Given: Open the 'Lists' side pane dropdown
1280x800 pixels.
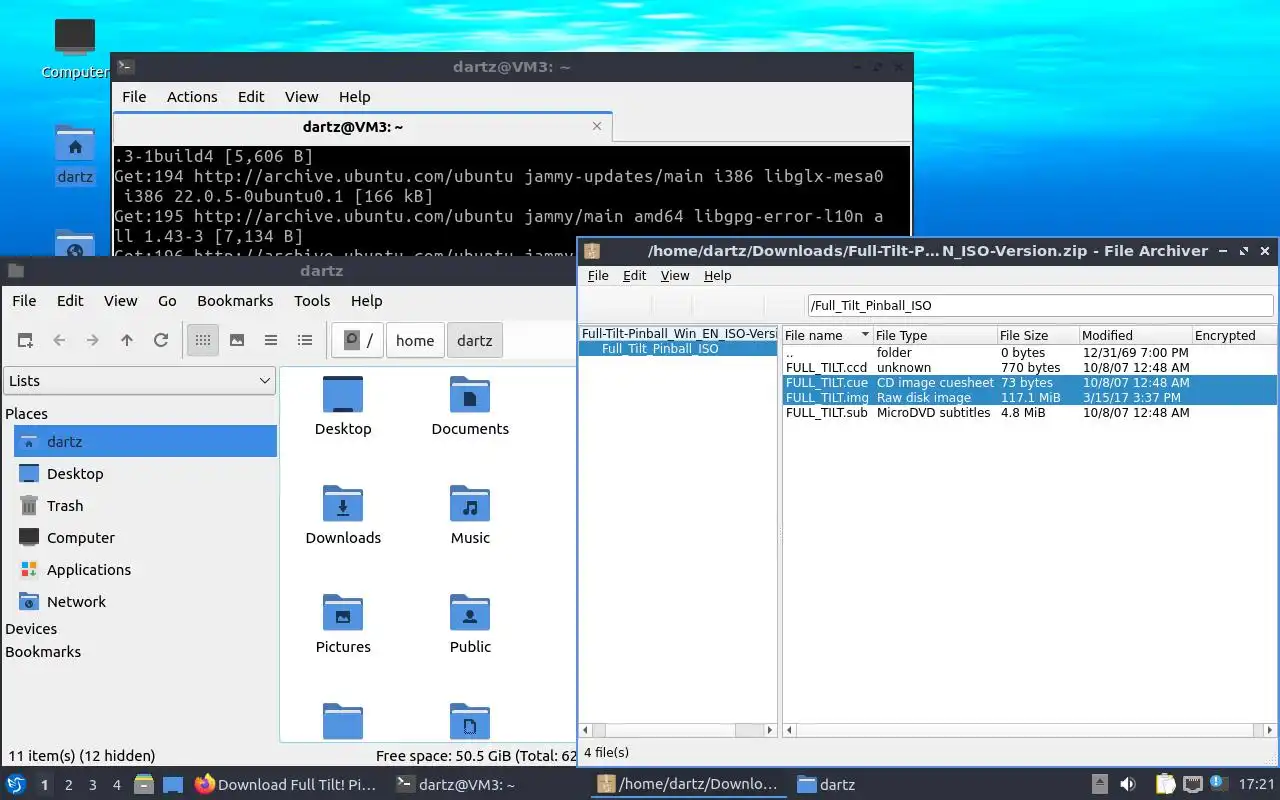Looking at the screenshot, I should [x=139, y=380].
